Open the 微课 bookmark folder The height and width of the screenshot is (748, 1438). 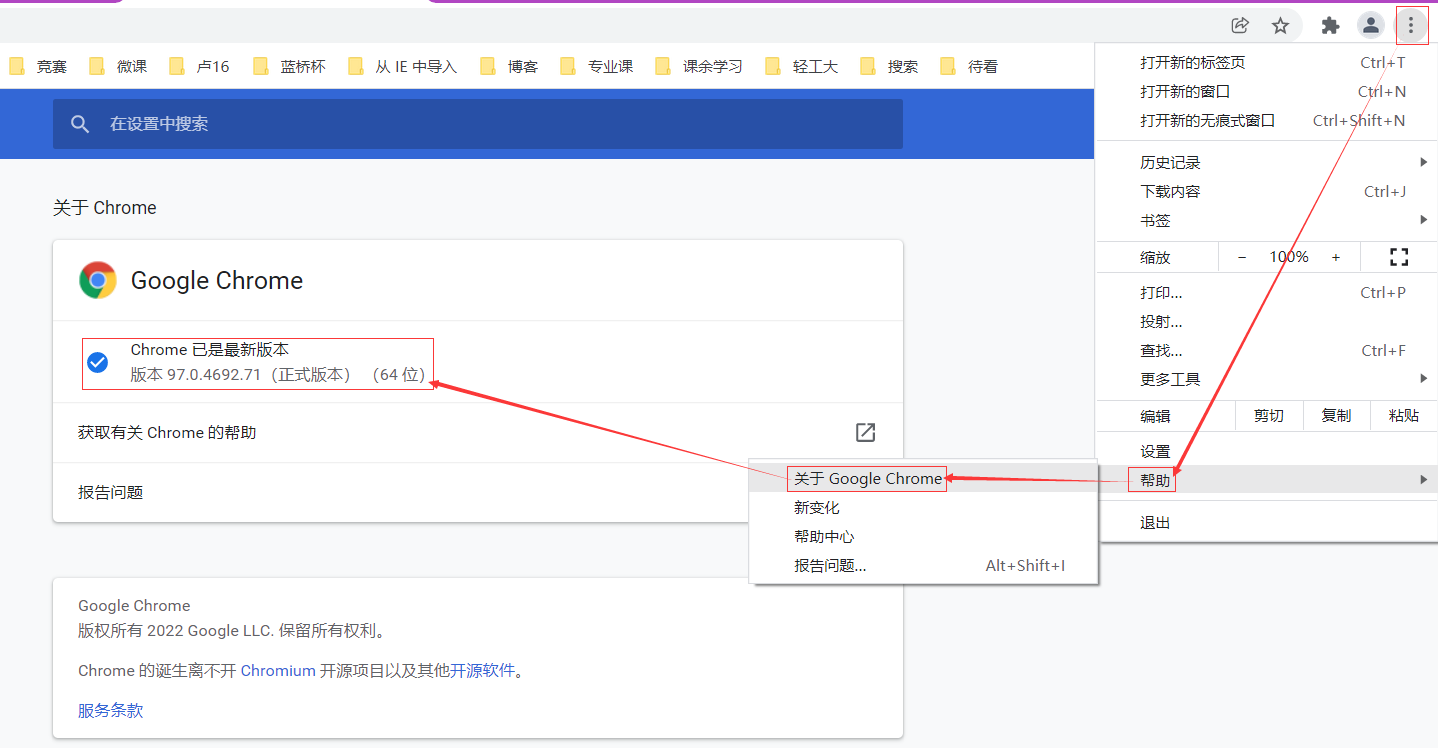coord(118,66)
